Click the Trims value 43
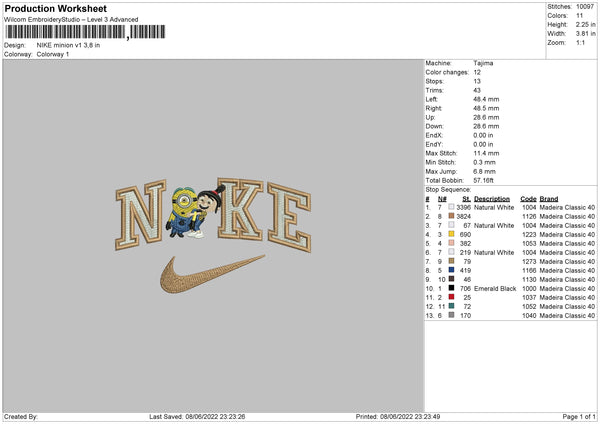The image size is (600, 424). [x=477, y=90]
